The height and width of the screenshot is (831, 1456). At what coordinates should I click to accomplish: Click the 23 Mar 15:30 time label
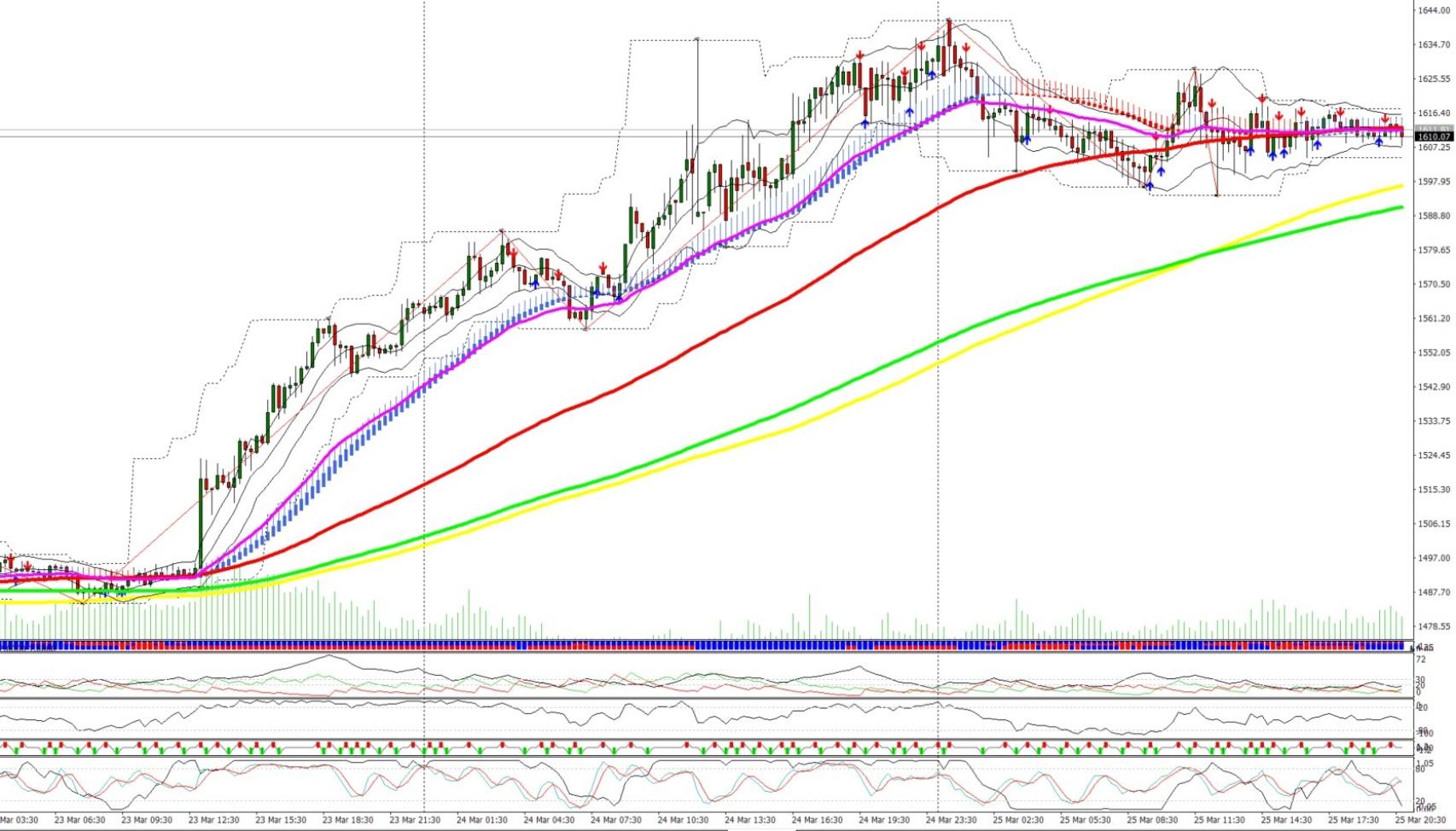[281, 820]
